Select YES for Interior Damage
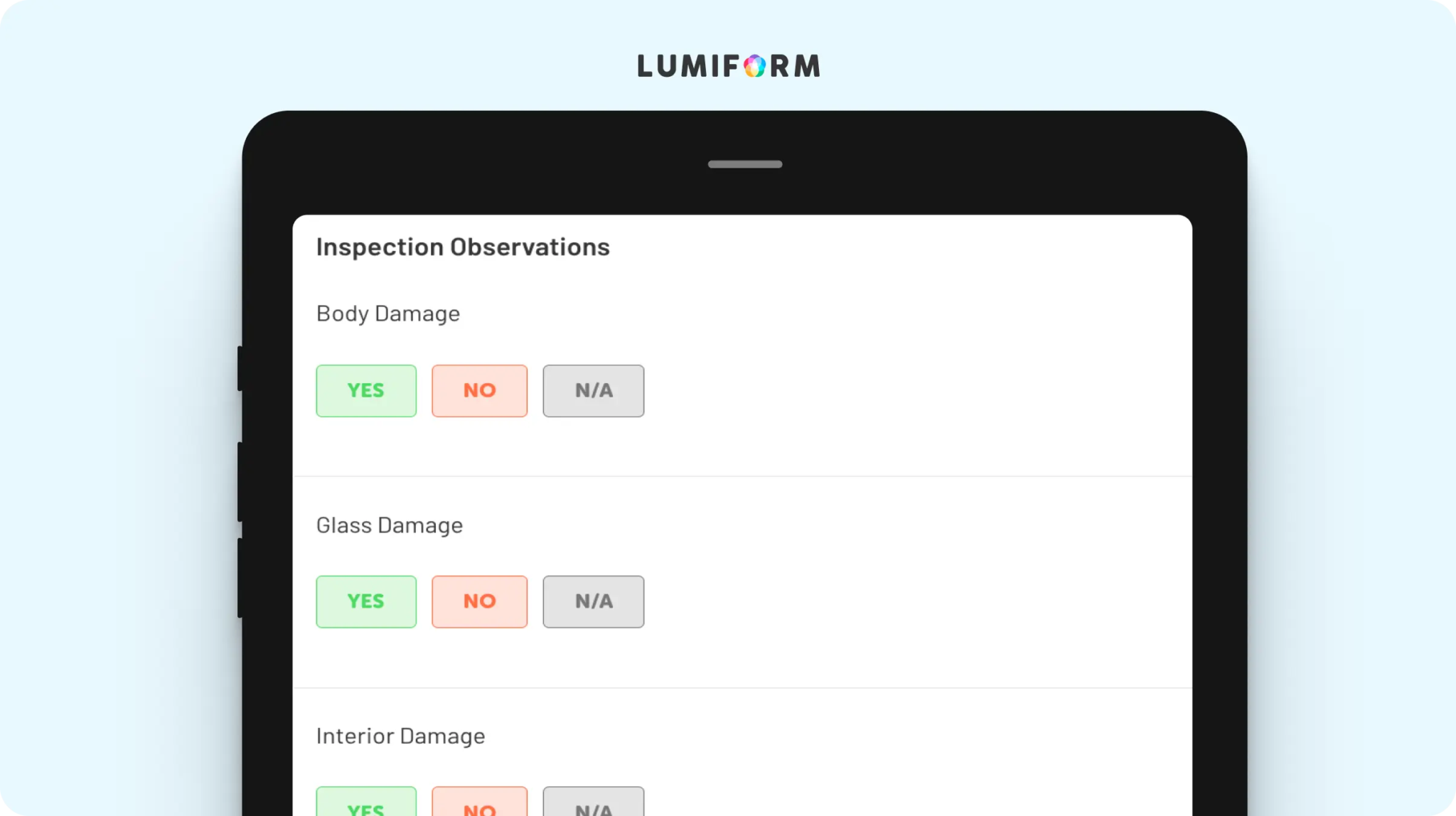1456x816 pixels. coord(366,802)
